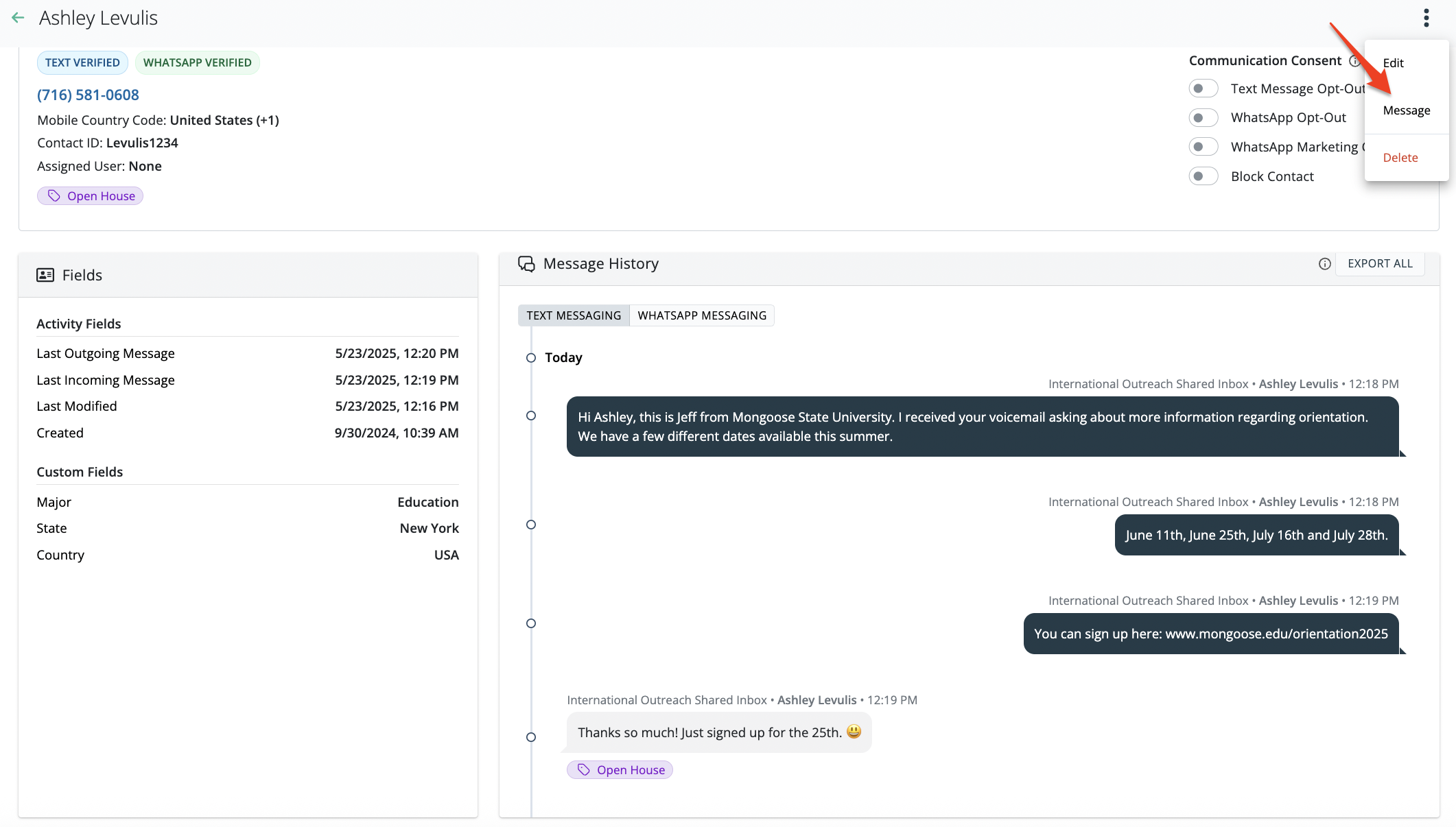Click the Fields contact card icon
This screenshot has height=827, width=1456.
45,275
